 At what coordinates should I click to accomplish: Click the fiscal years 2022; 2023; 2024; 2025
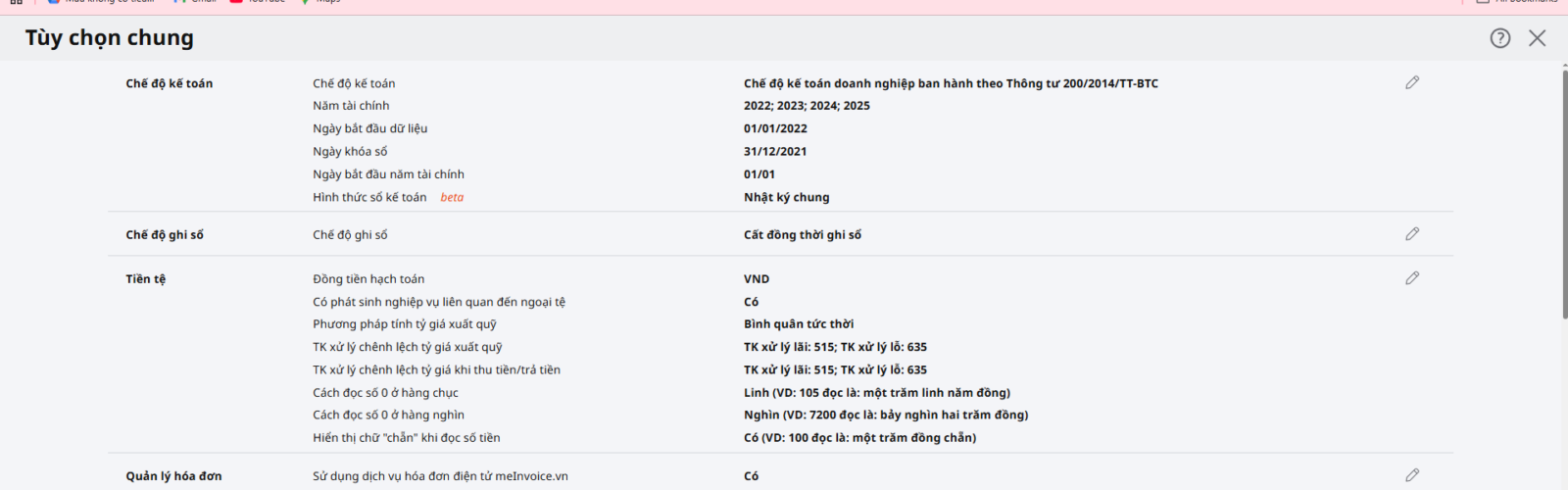pos(807,106)
